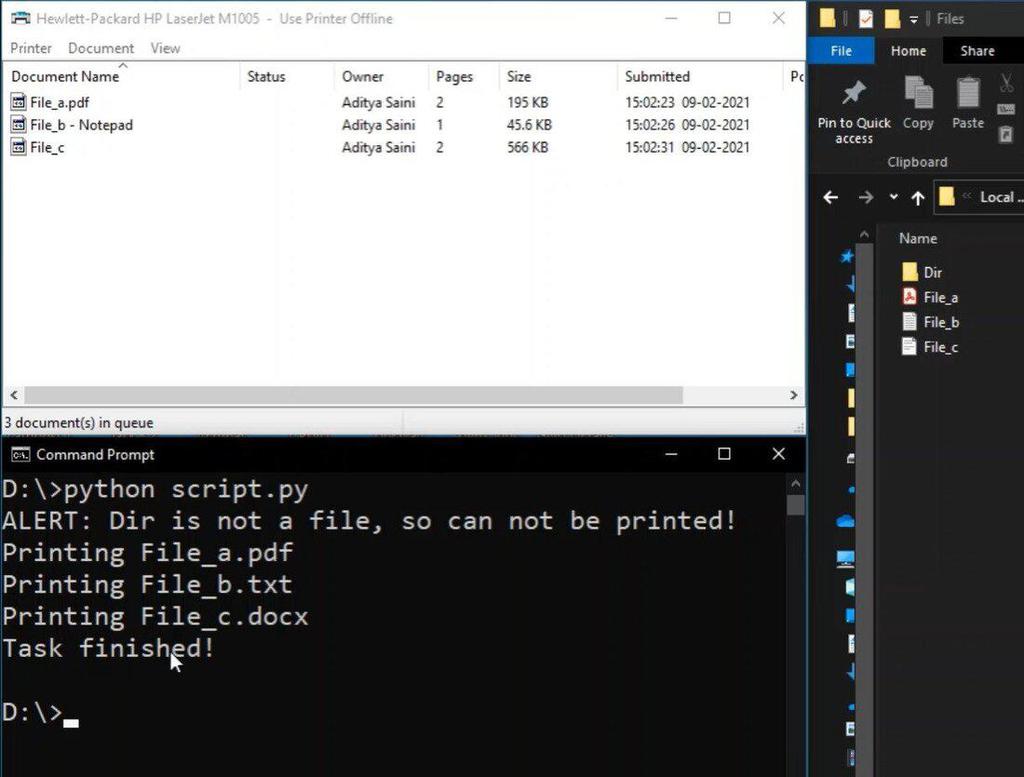Open Customize Quick Access Toolbar dropdown
Screen dimensions: 1024x777
tap(914, 20)
